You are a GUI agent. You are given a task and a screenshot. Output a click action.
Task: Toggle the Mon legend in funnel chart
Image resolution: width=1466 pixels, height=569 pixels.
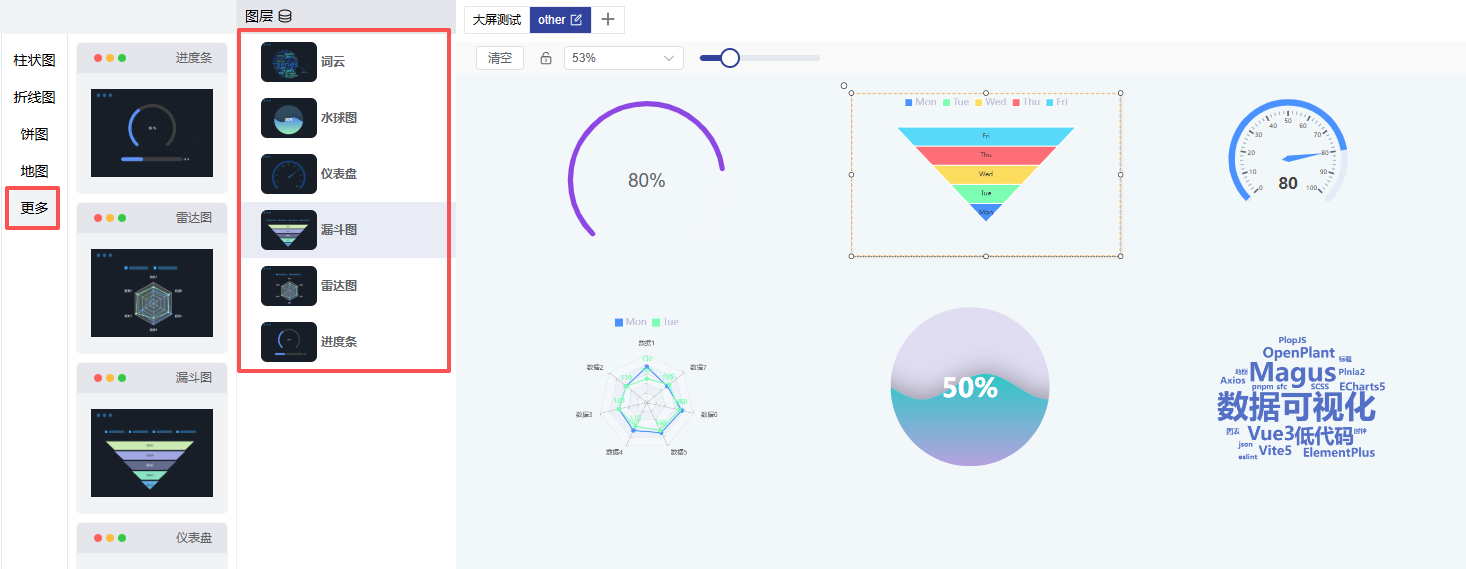(920, 102)
